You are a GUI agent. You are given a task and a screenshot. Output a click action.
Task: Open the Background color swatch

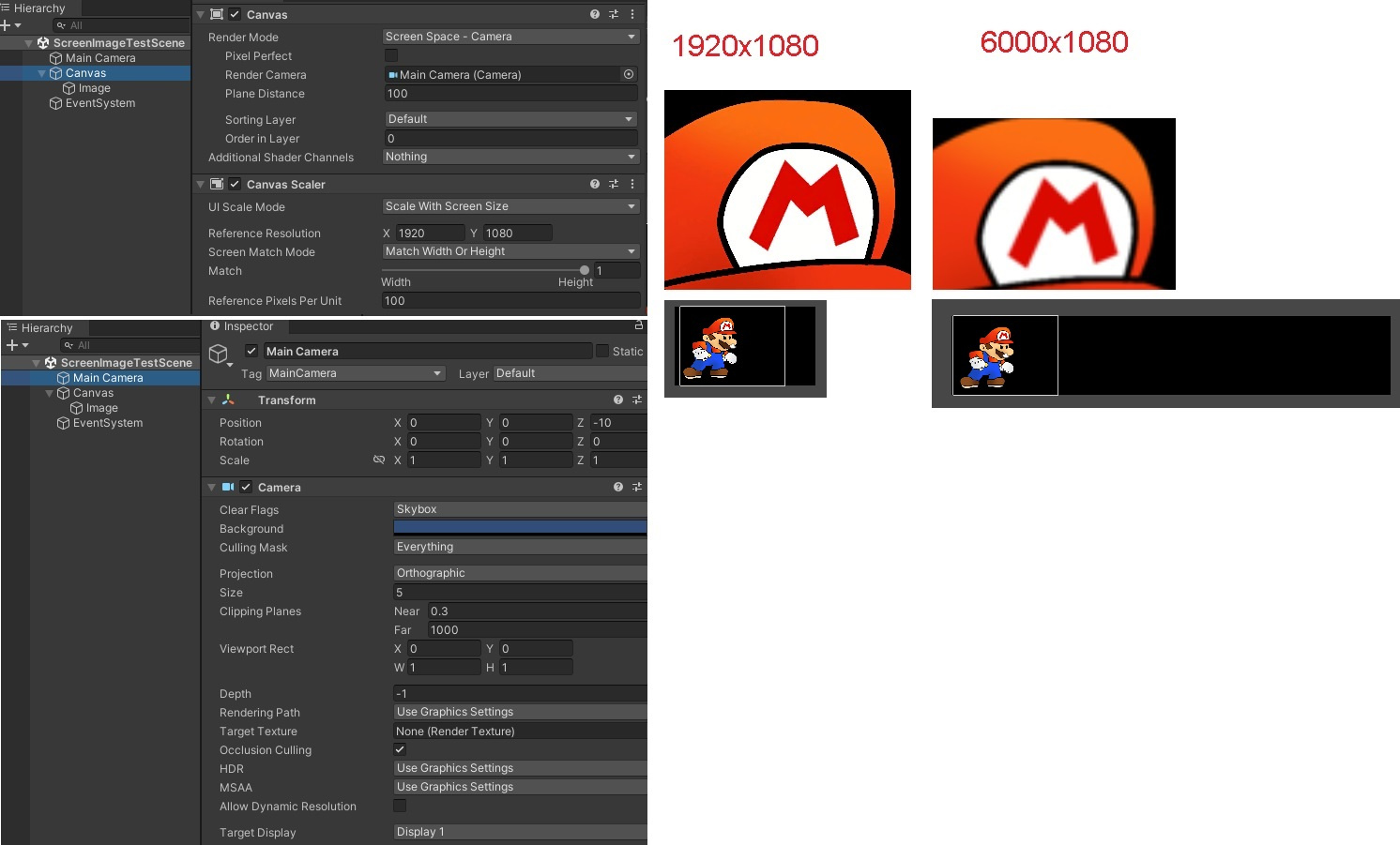pyautogui.click(x=520, y=528)
